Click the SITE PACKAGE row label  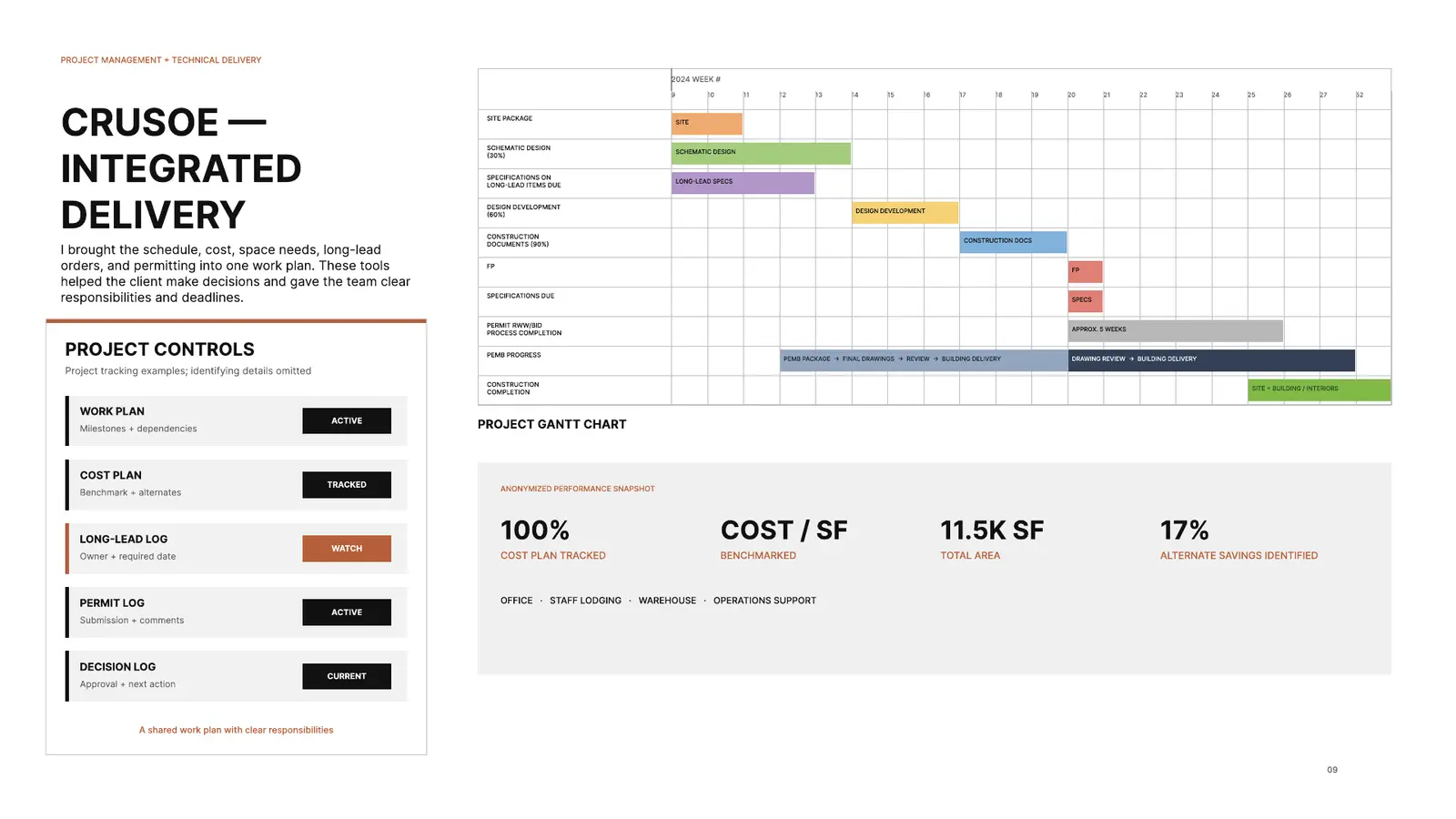(x=510, y=118)
